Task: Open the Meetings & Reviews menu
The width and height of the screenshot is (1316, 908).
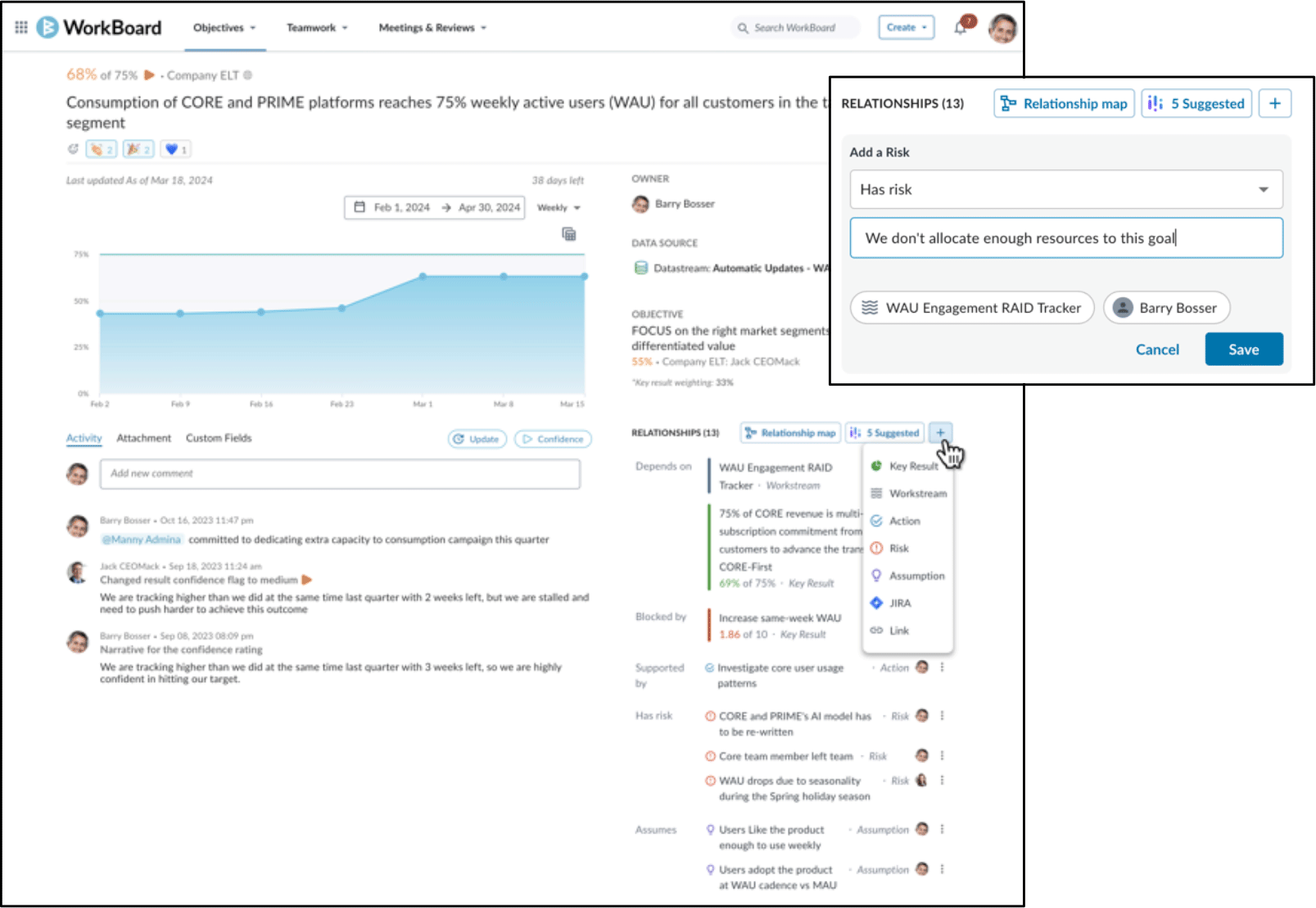Action: point(432,28)
